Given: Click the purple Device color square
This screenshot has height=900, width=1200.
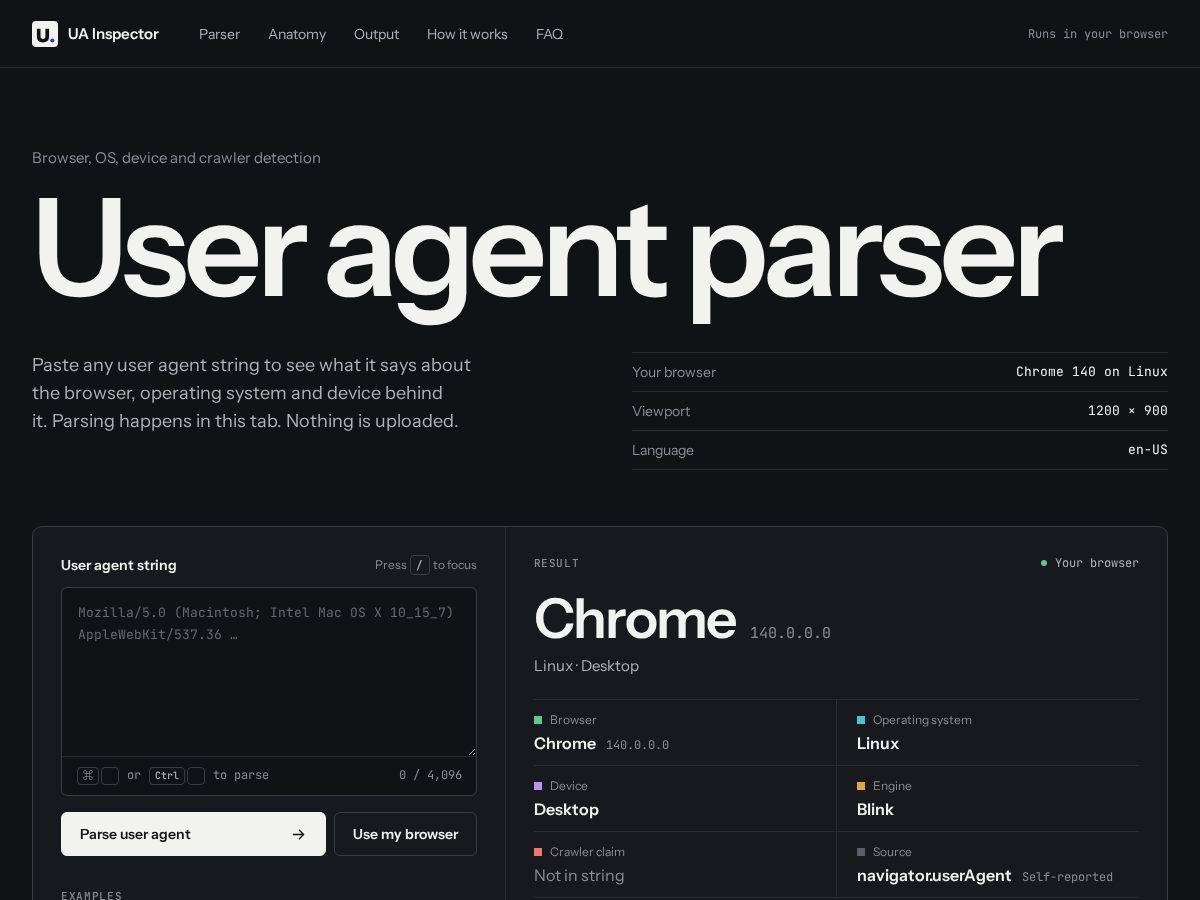Looking at the screenshot, I should 538,786.
